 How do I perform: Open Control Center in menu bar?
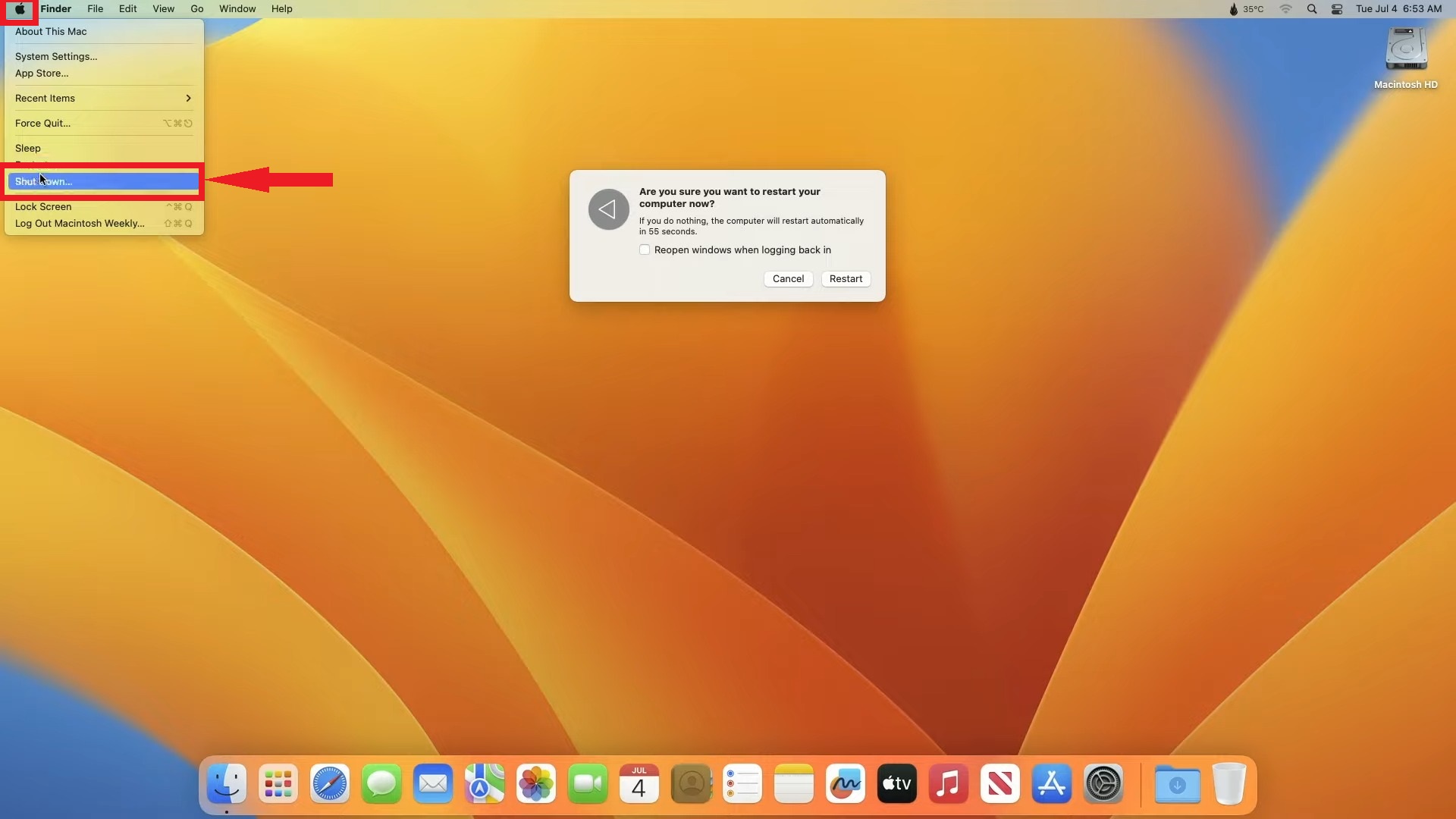click(1337, 9)
